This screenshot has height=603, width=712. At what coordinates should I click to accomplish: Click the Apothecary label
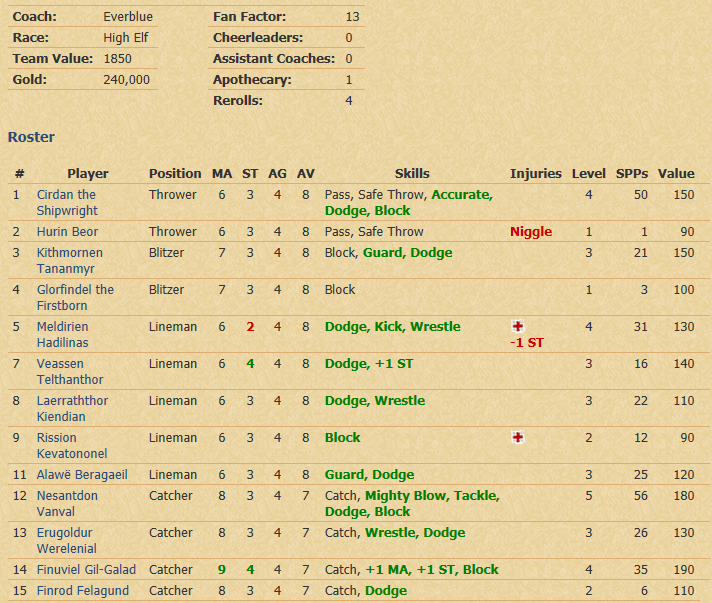(x=252, y=80)
